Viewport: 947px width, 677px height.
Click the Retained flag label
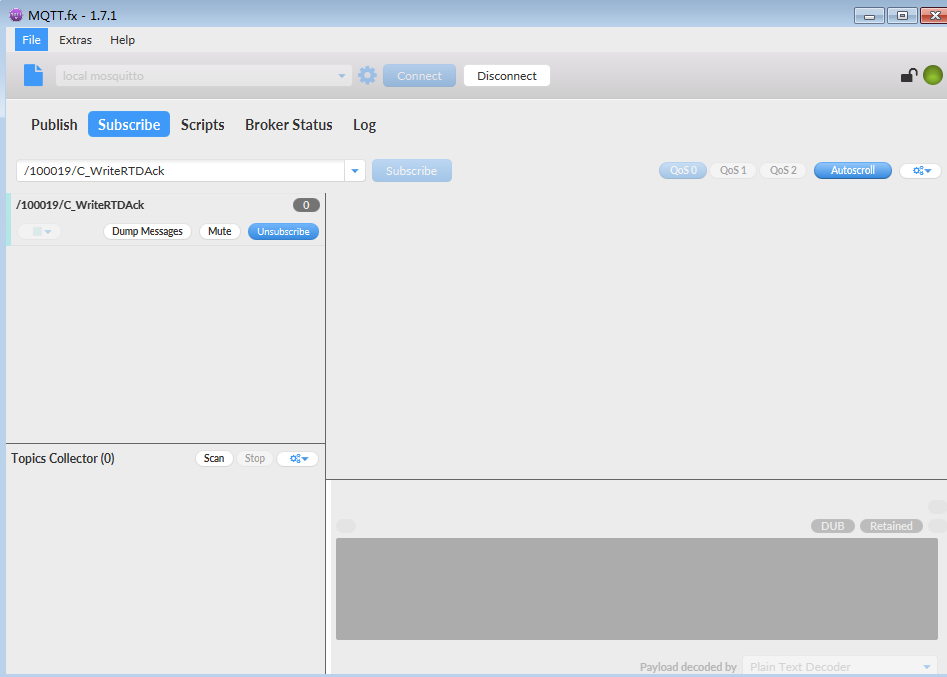pyautogui.click(x=891, y=526)
